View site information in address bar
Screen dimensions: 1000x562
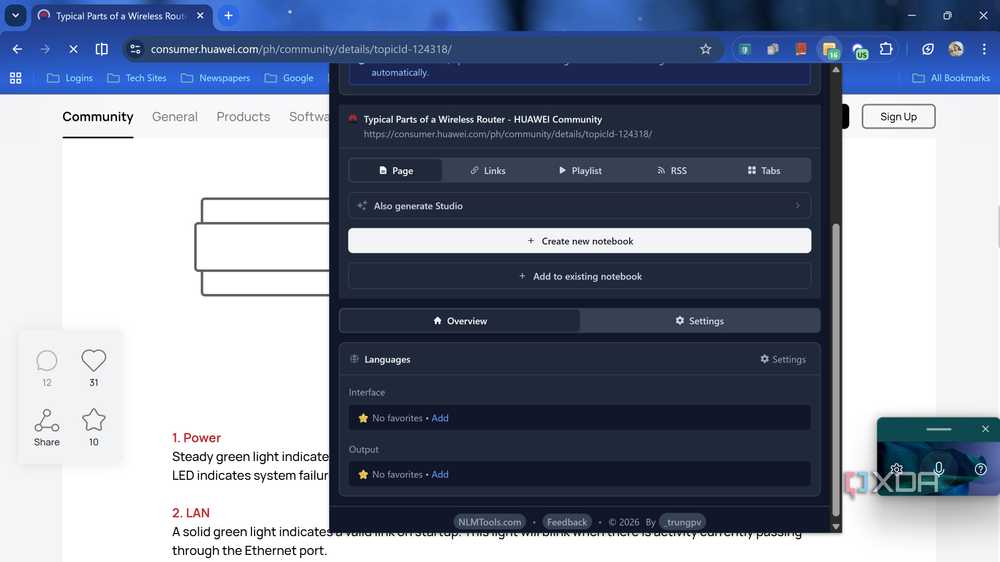(x=135, y=49)
